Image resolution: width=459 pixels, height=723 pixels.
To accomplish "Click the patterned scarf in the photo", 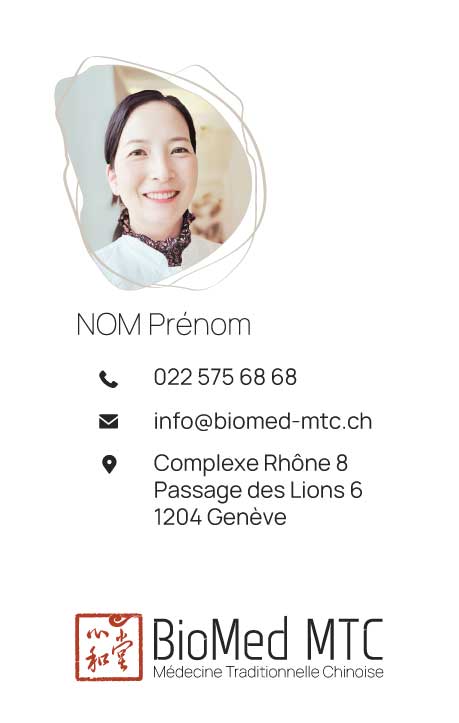I will 159,237.
